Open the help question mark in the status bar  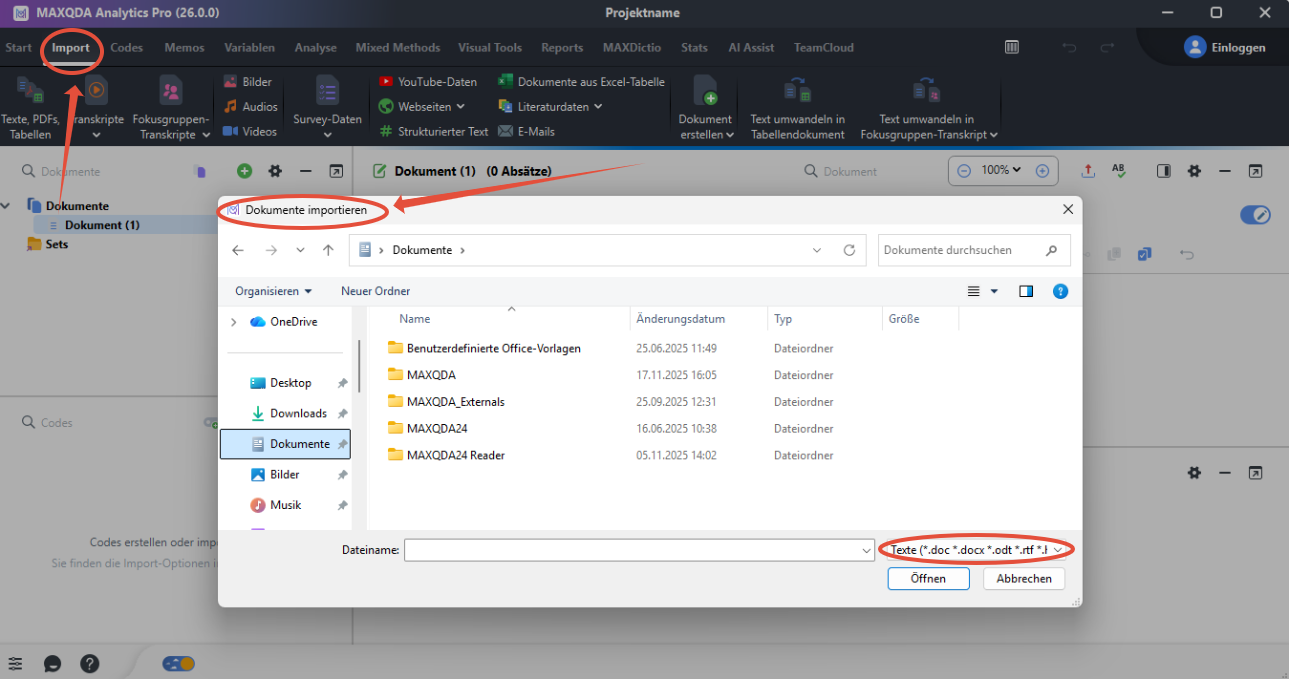click(90, 663)
